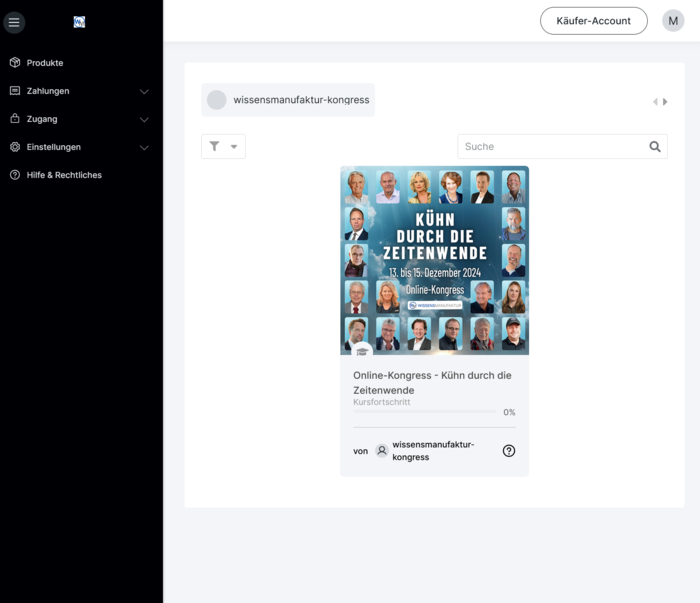
Task: Click the Zugang lock icon
Action: [15, 119]
